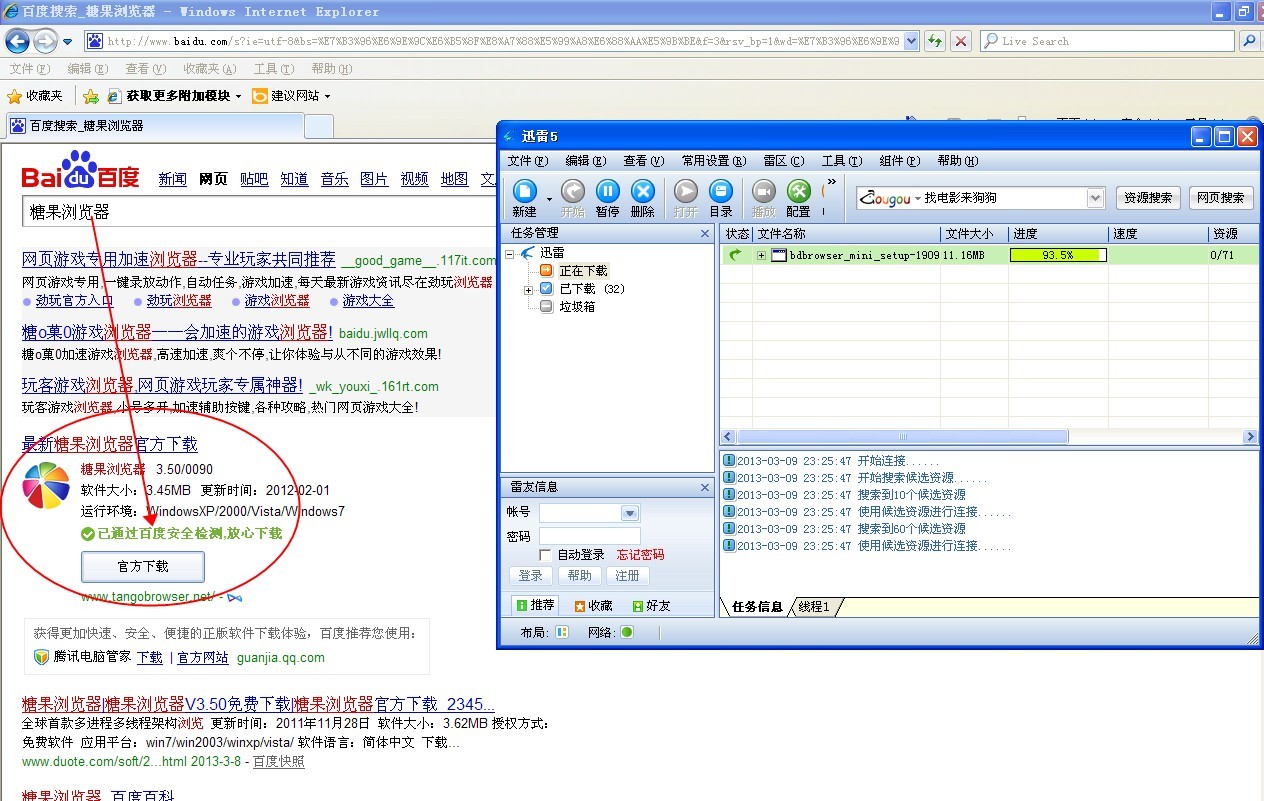Click the 密码 password input field
Screen dimensions: 1264x801
[589, 536]
